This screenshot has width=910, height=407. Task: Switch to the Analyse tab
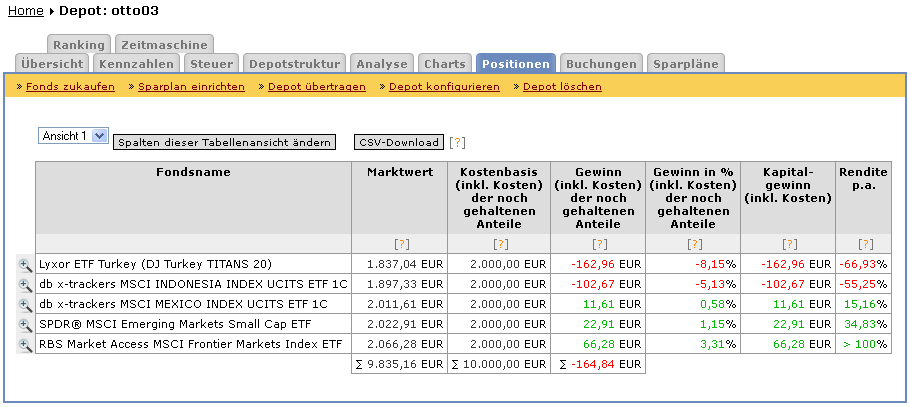[x=382, y=64]
